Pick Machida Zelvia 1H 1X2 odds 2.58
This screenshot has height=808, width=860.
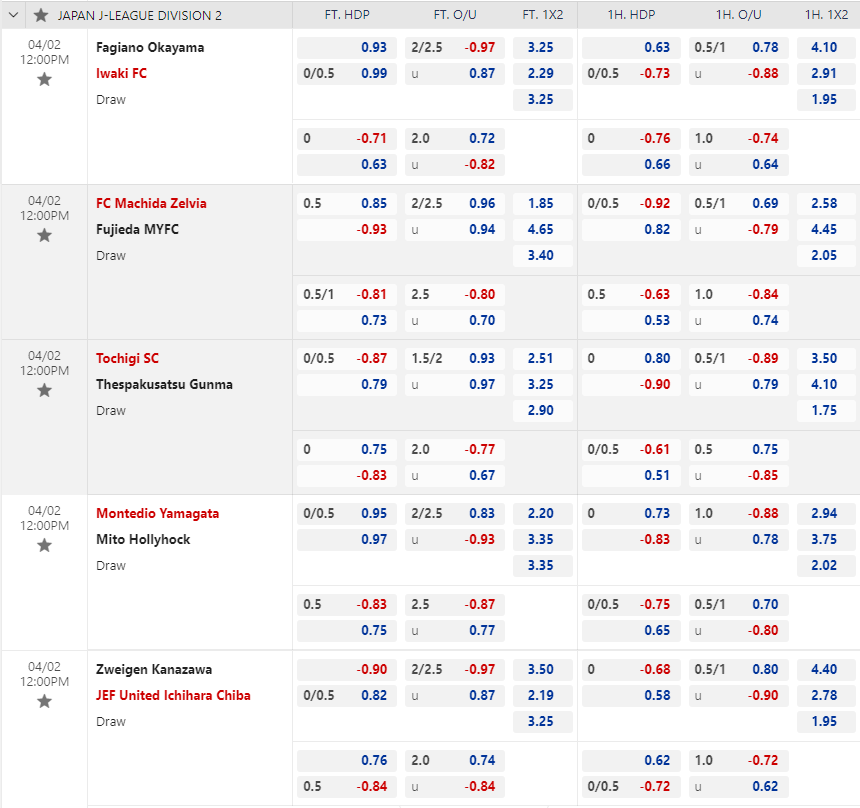[x=826, y=204]
